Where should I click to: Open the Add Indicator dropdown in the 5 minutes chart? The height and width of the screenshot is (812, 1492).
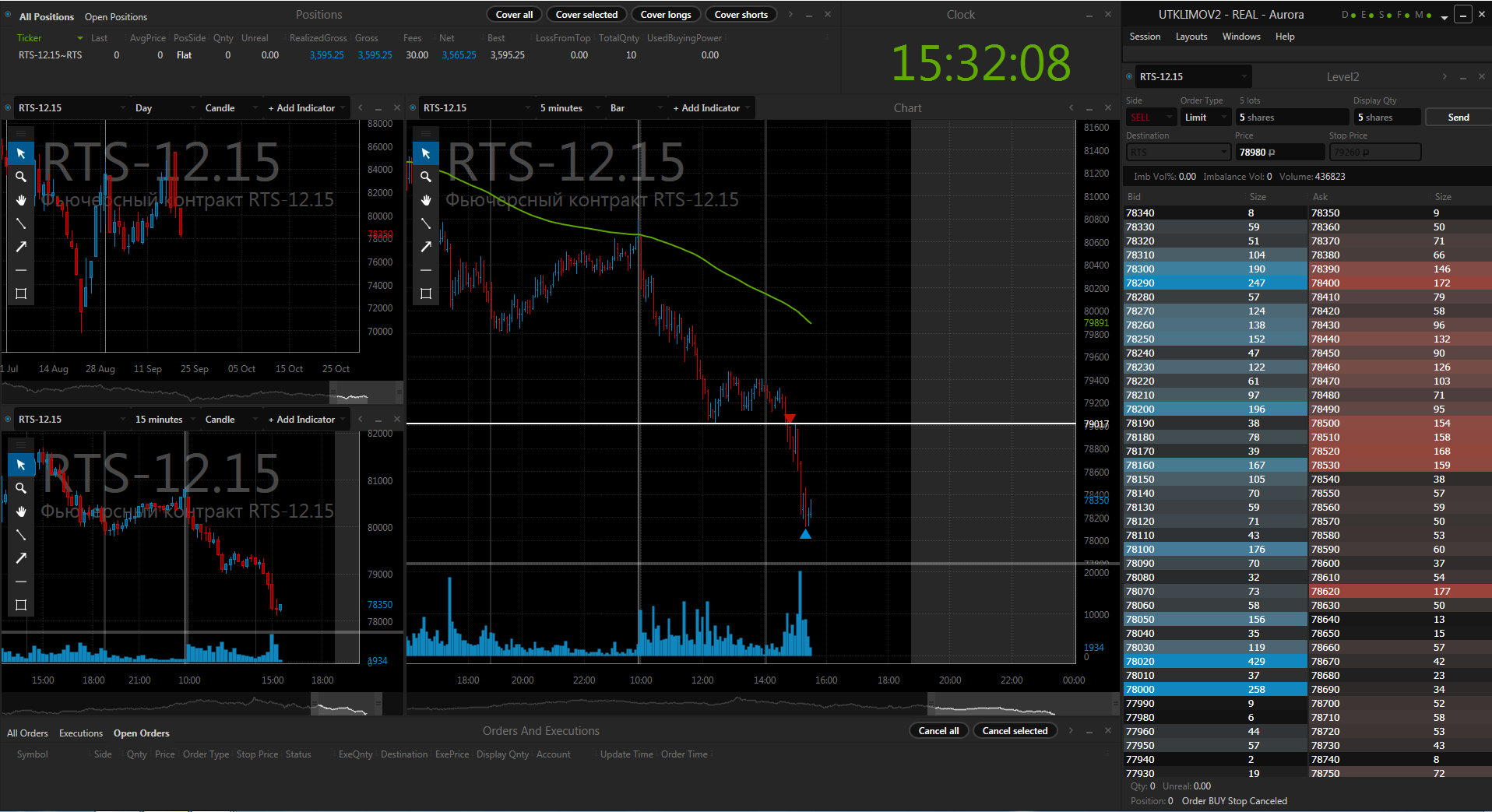click(x=710, y=107)
